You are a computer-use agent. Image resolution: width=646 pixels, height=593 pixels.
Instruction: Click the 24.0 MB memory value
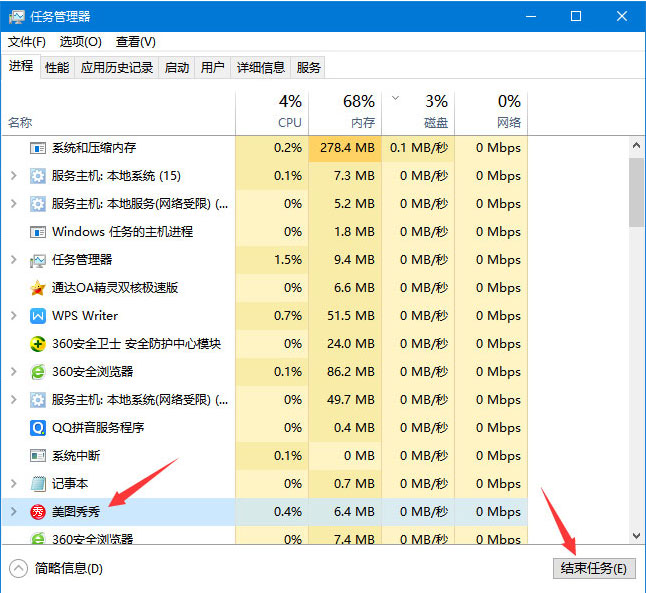[351, 344]
